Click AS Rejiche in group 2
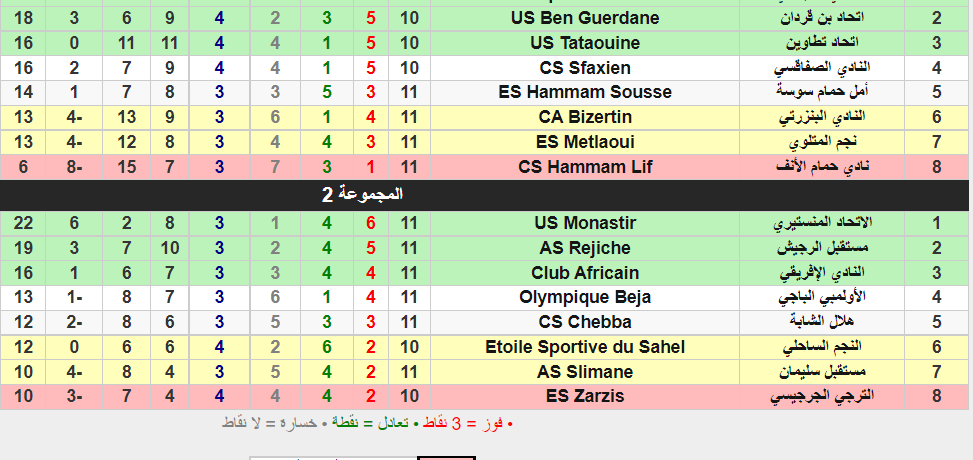The height and width of the screenshot is (460, 973). [585, 248]
